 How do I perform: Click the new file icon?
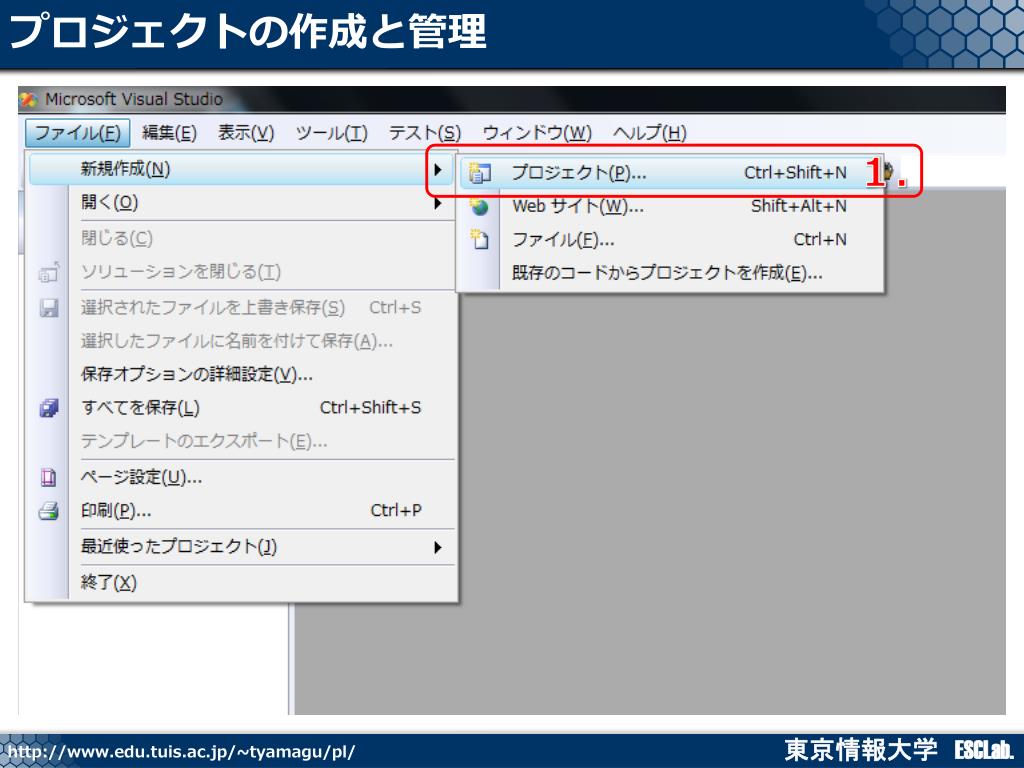pyautogui.click(x=480, y=240)
